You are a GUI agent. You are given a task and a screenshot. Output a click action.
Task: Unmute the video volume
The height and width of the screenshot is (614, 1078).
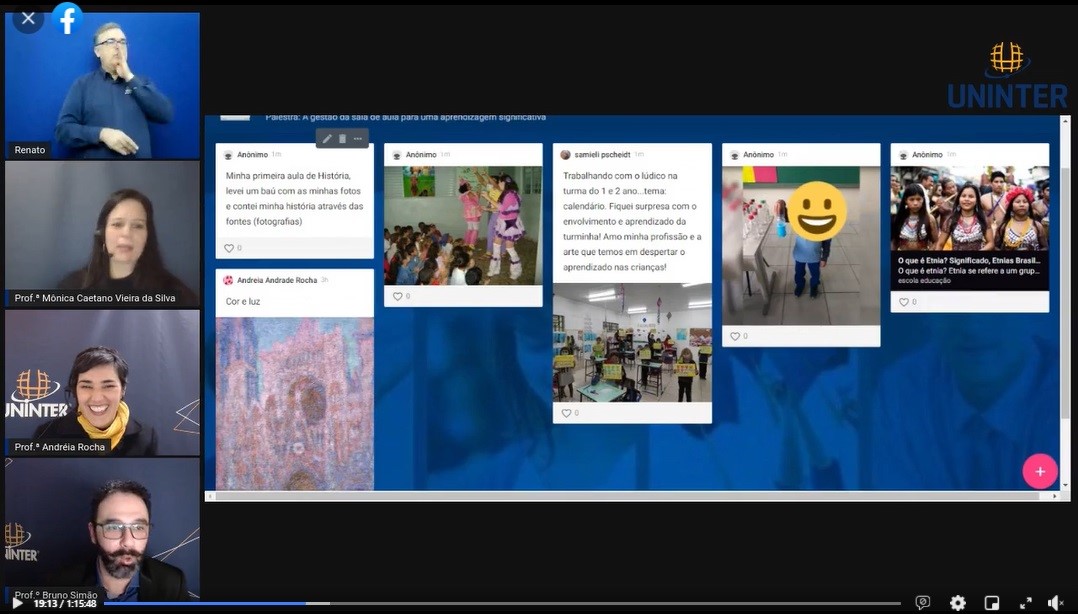(1055, 603)
